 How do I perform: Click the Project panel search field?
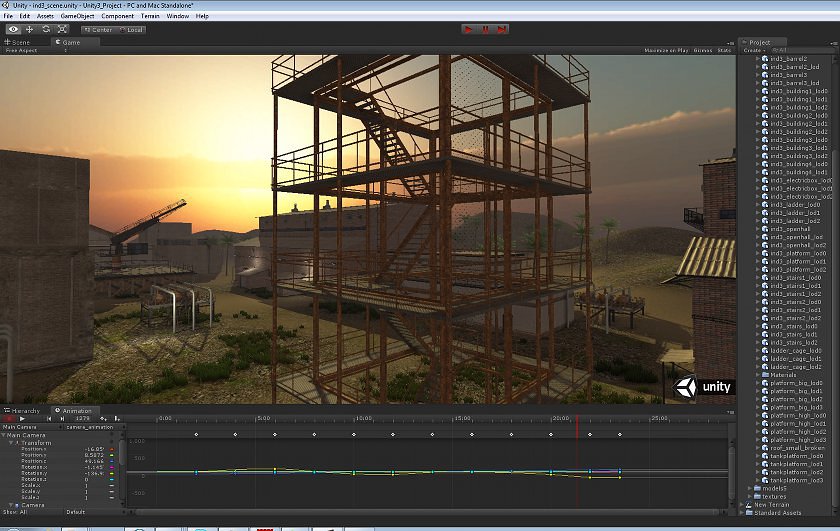pos(801,50)
